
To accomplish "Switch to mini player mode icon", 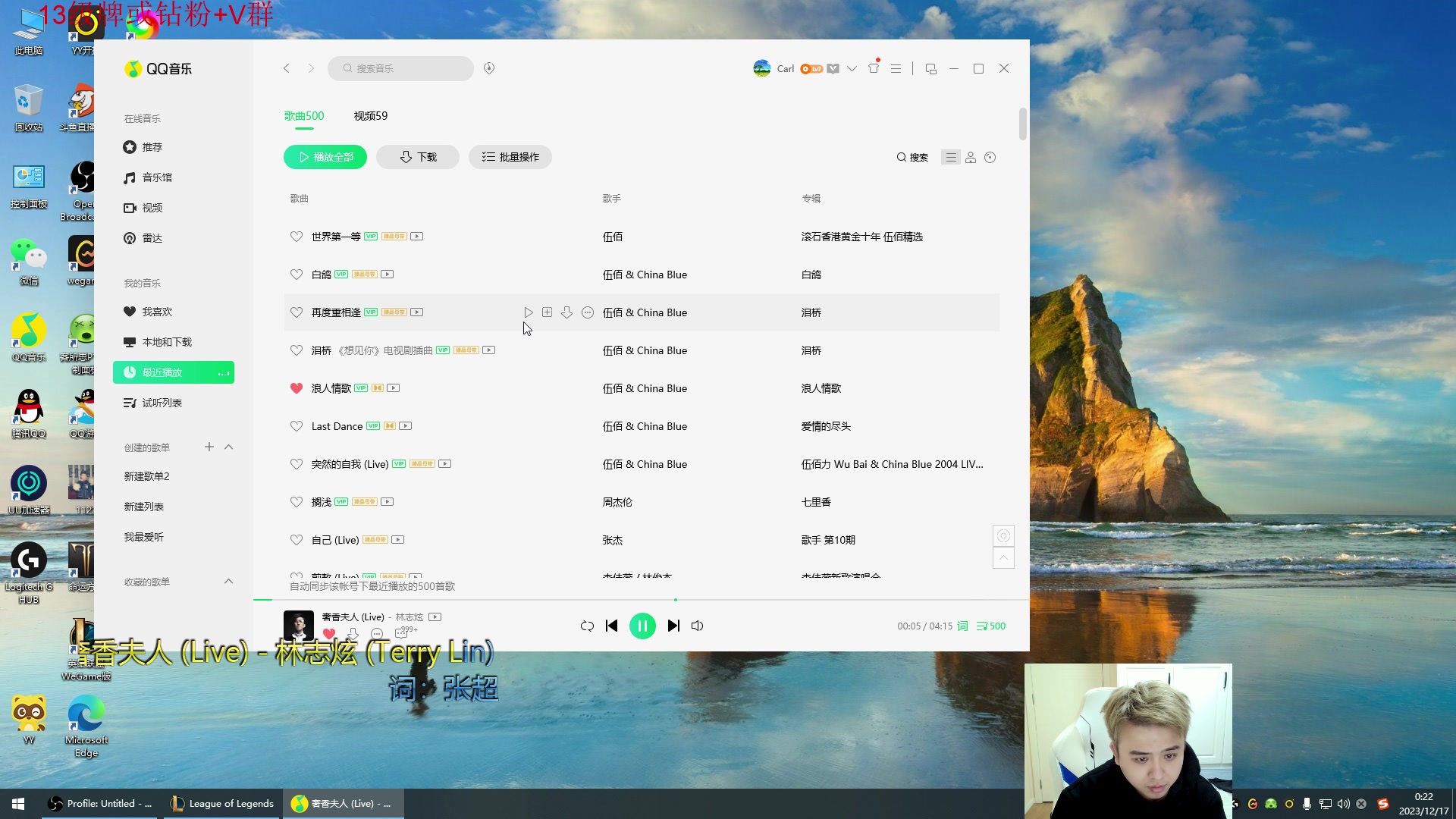I will pos(931,68).
